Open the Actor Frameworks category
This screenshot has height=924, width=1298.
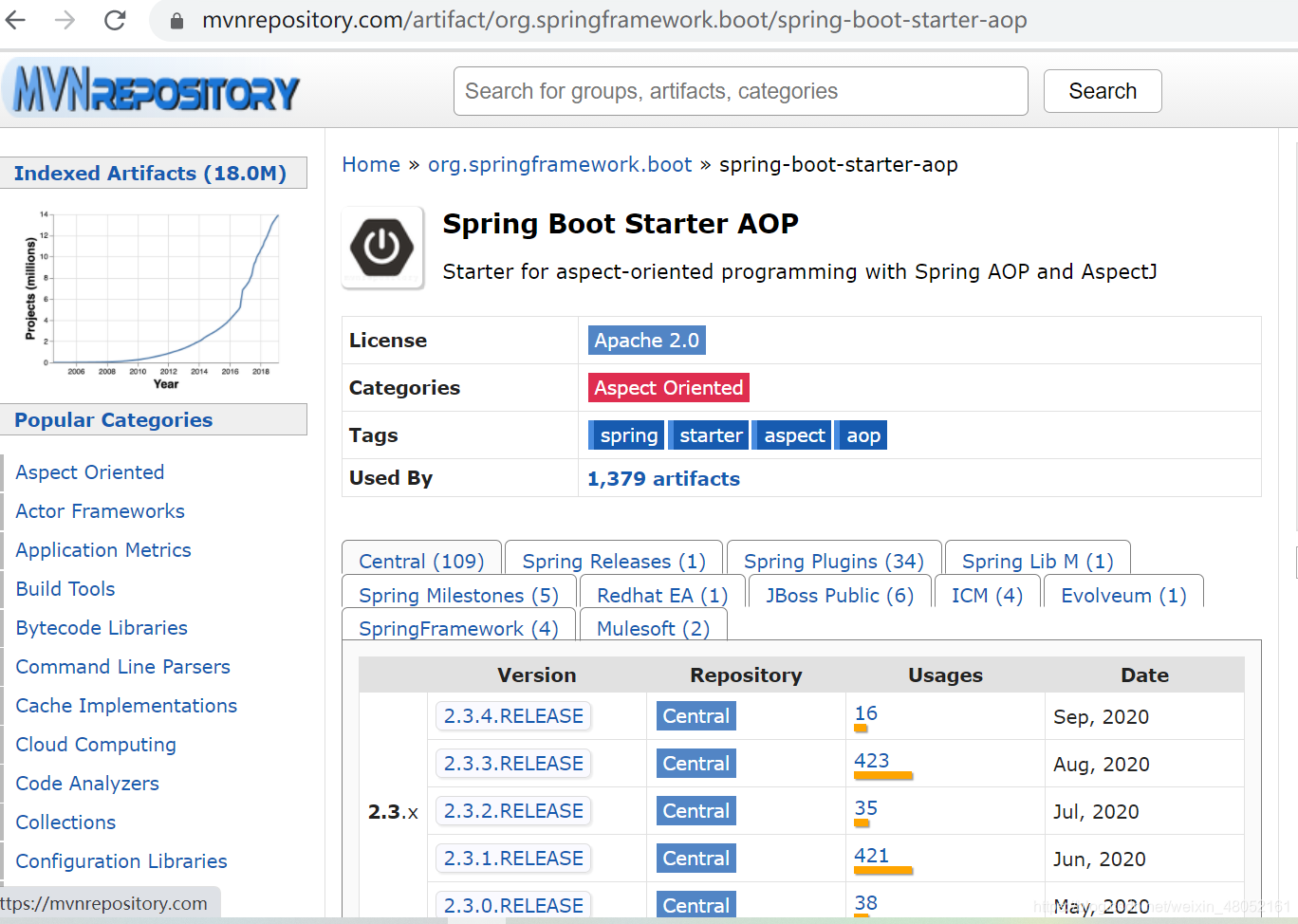100,510
